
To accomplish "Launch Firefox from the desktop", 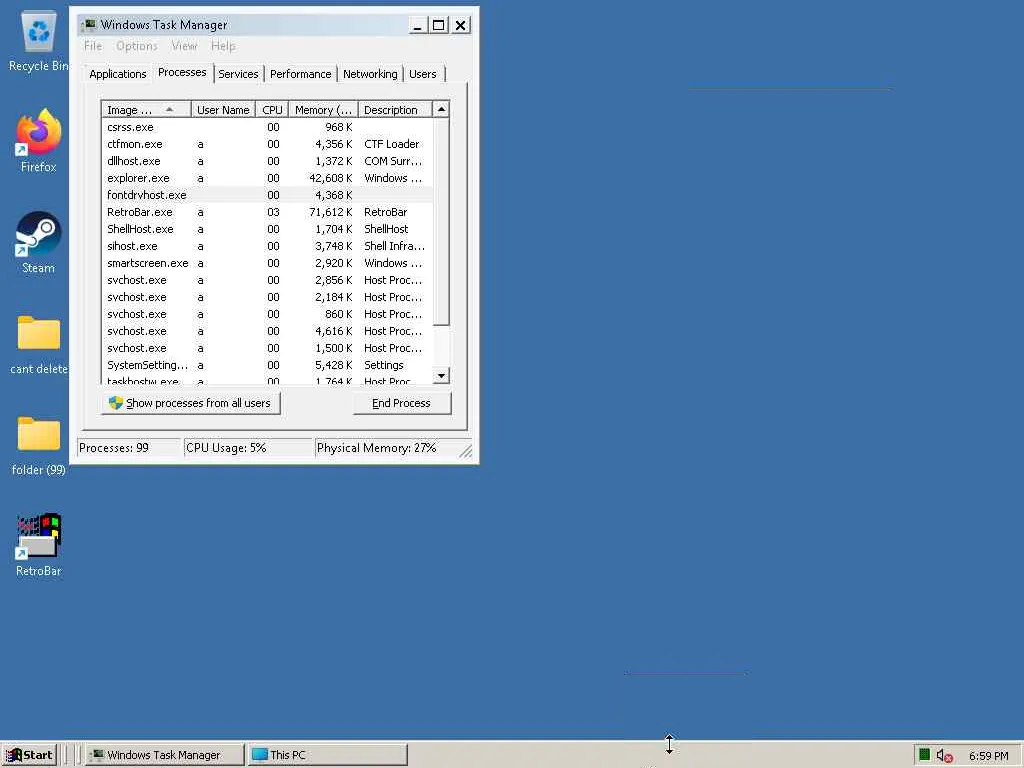I will pyautogui.click(x=39, y=140).
